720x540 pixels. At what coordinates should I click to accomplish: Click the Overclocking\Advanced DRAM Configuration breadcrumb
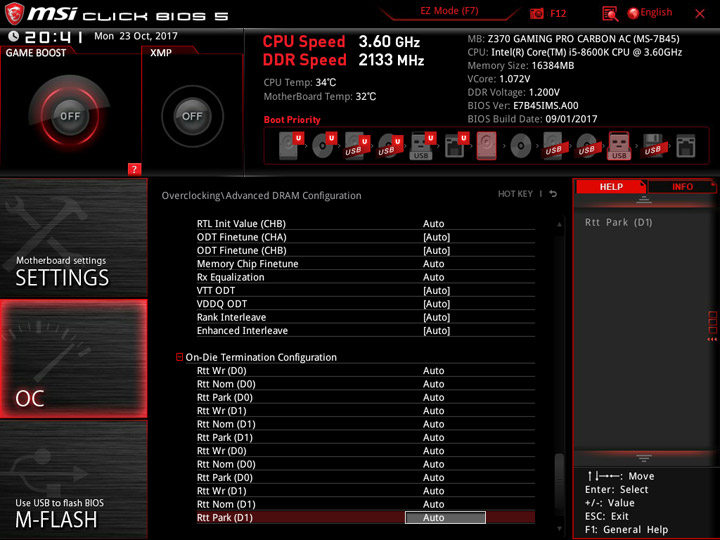(261, 196)
